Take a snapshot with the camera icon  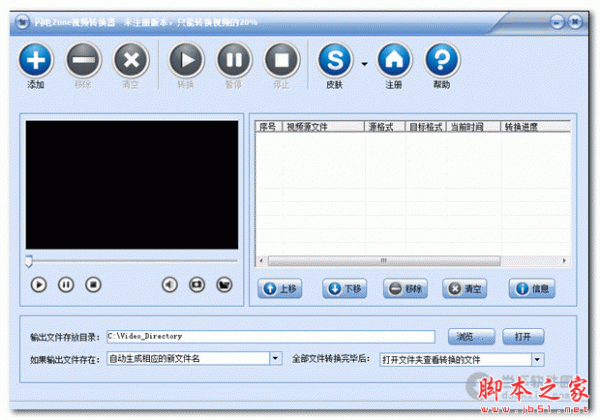point(197,285)
